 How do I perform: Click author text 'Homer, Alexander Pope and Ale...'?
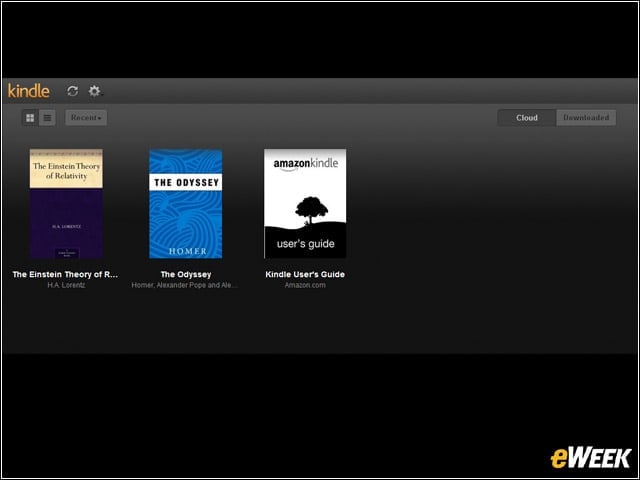pos(184,285)
